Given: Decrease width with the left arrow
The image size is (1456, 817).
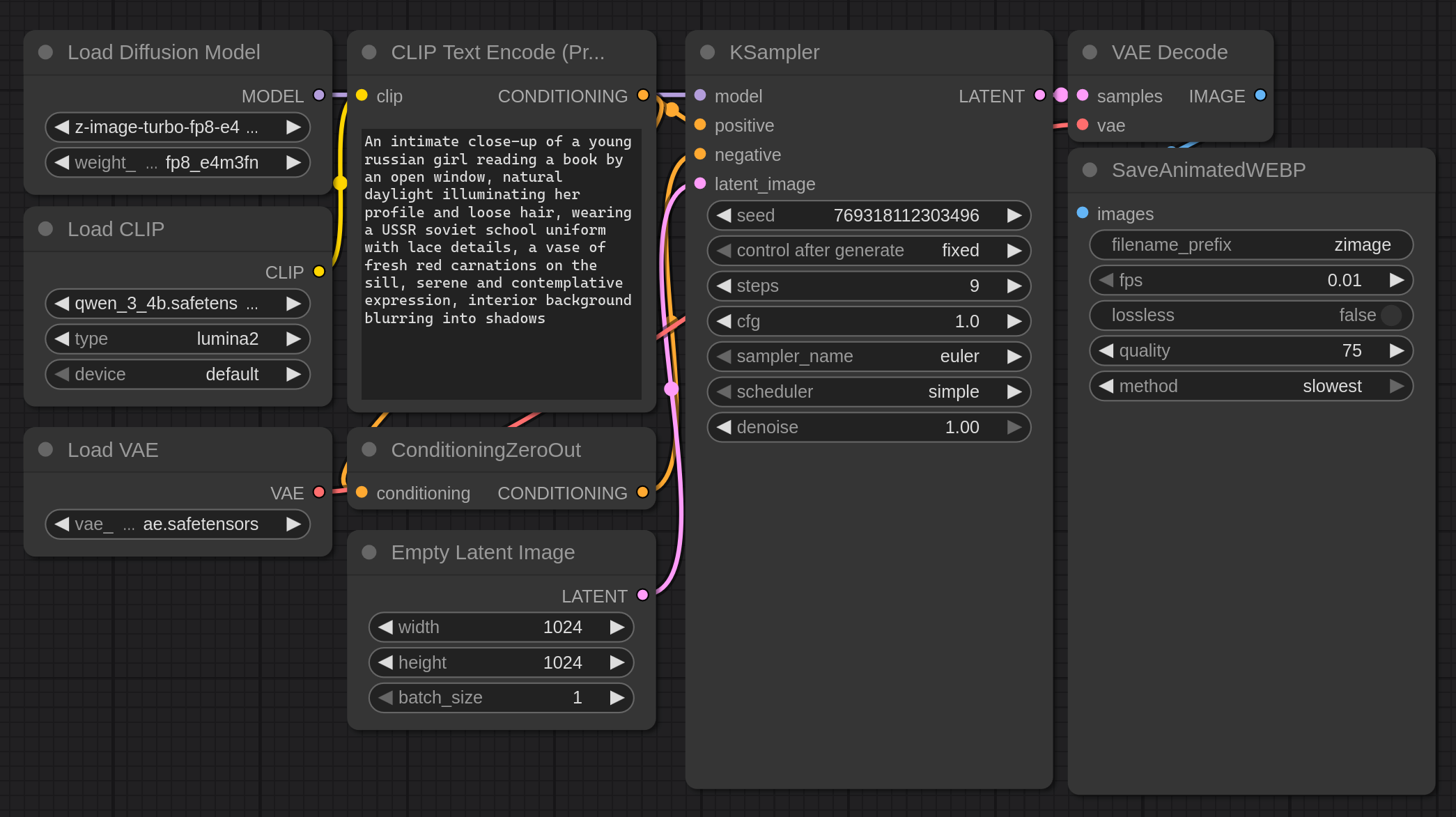Looking at the screenshot, I should coord(385,628).
